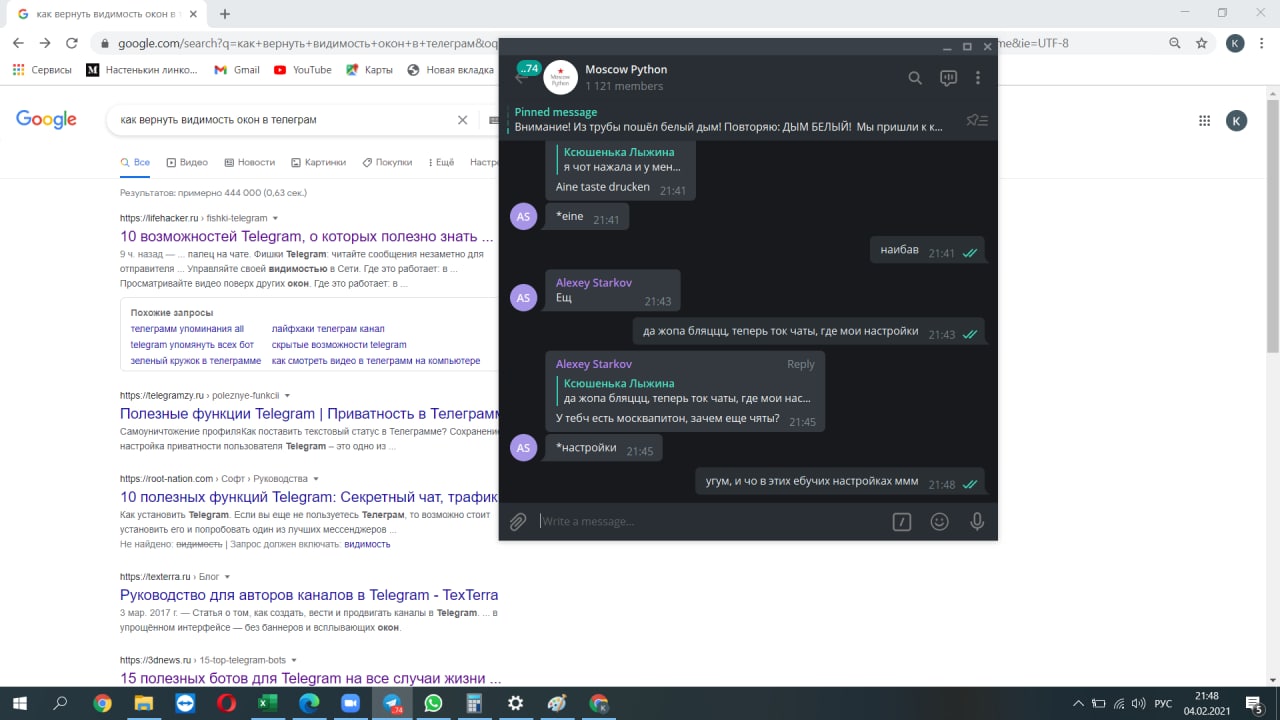The image size is (1280, 720).
Task: Open the Chrome three-dot menu
Action: click(x=1264, y=43)
